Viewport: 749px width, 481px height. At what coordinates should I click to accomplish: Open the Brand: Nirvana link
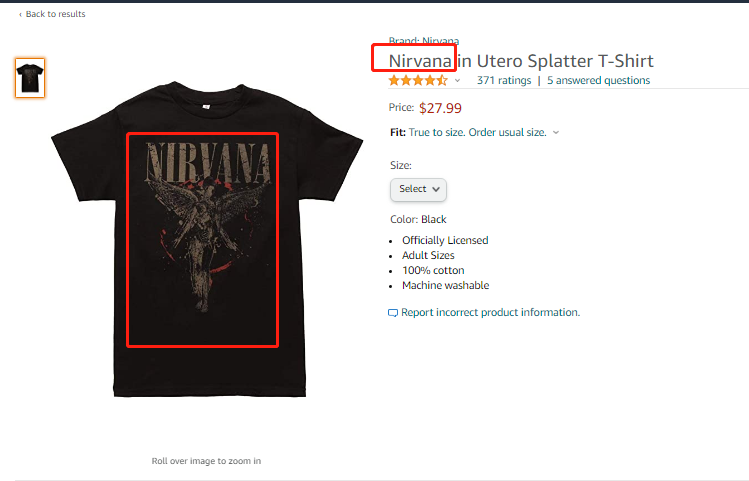(424, 41)
